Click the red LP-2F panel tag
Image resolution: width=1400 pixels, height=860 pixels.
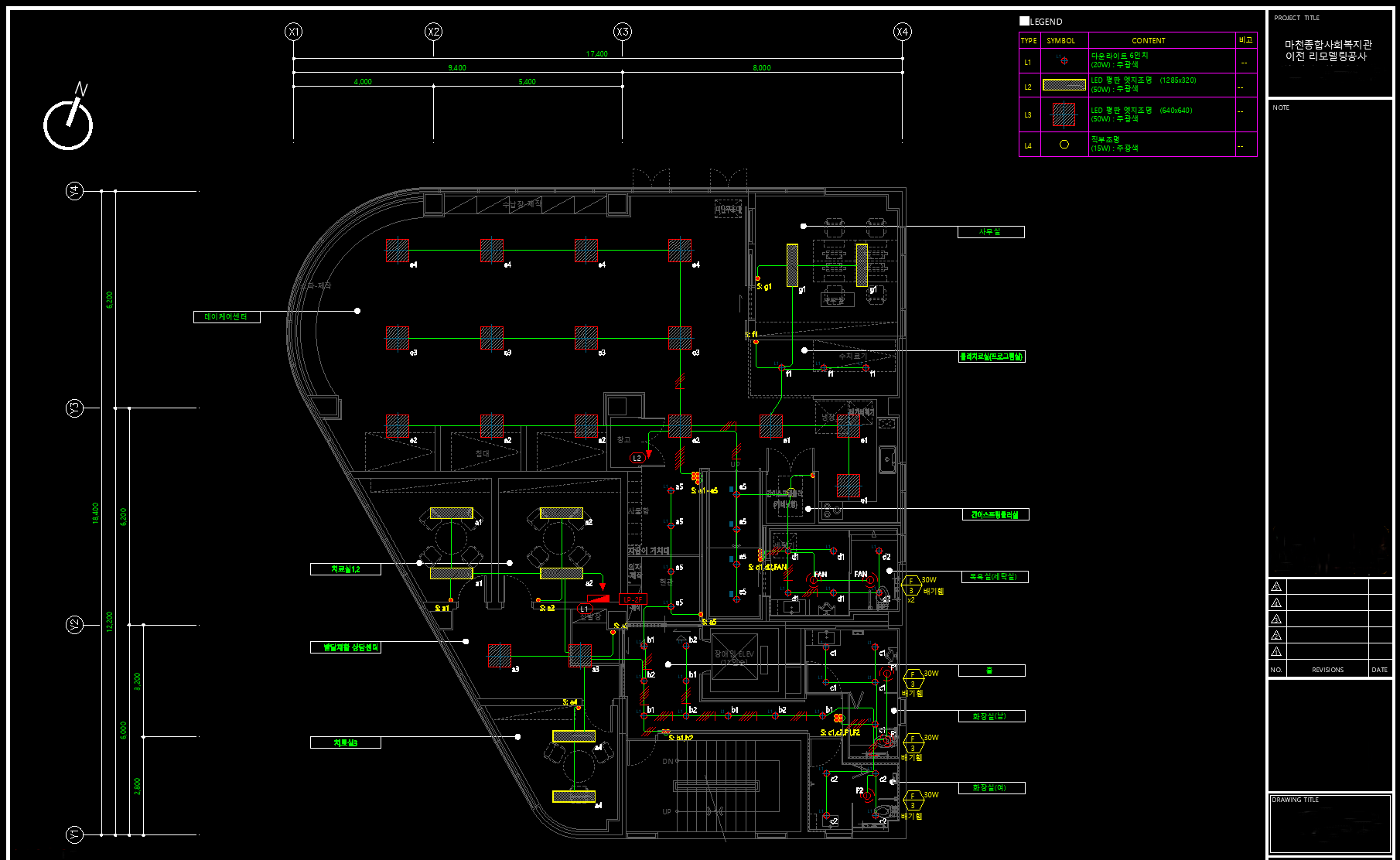coord(633,599)
